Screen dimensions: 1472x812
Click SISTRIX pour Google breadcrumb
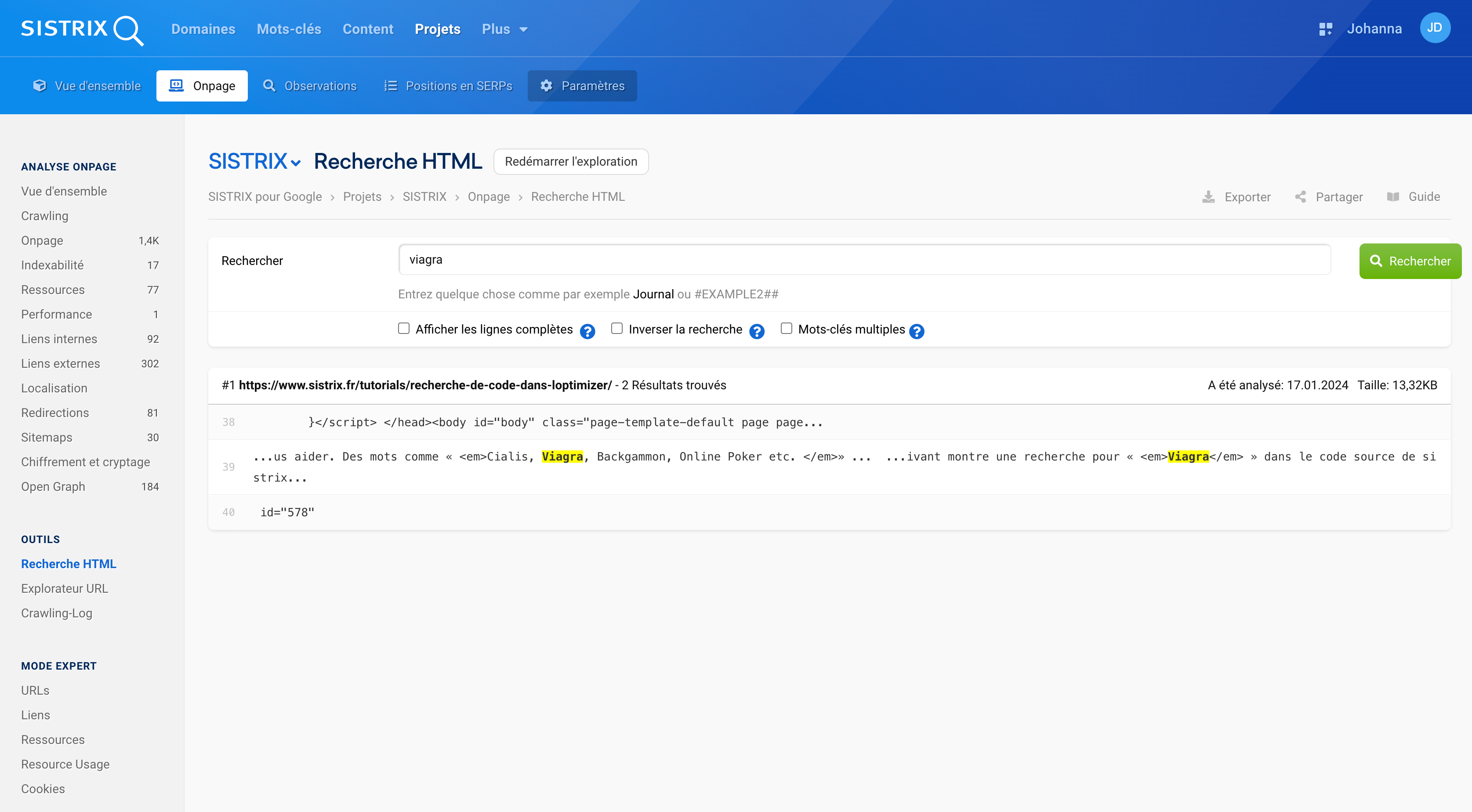(x=265, y=196)
